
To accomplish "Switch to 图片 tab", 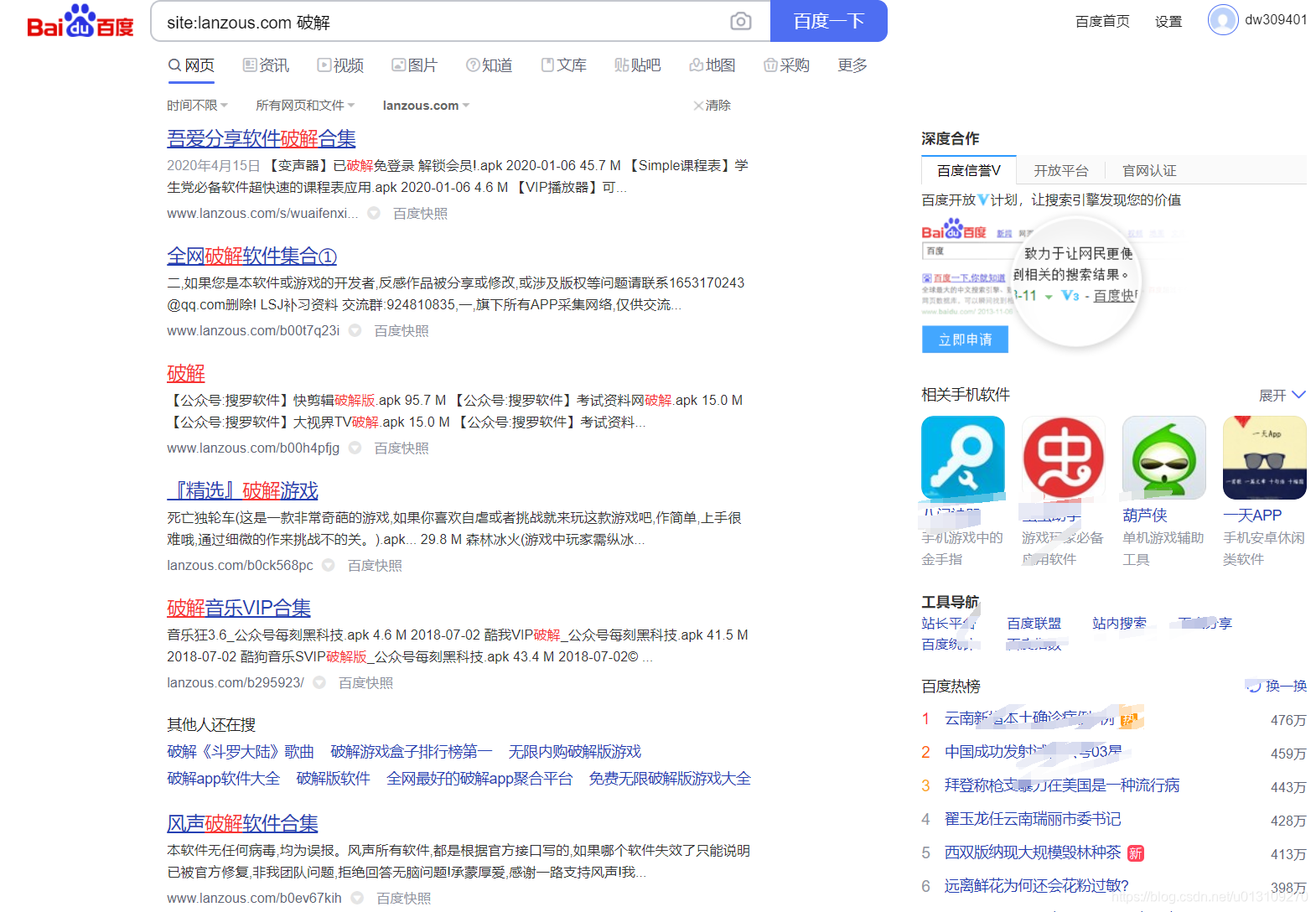I will (x=415, y=65).
